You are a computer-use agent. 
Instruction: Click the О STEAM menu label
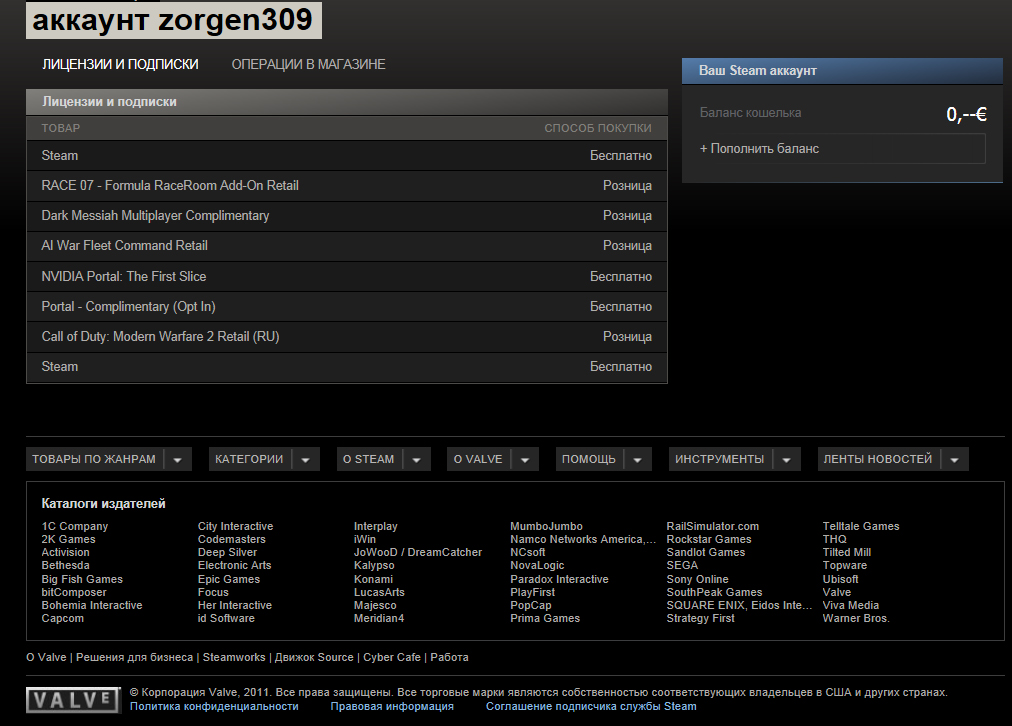point(369,459)
